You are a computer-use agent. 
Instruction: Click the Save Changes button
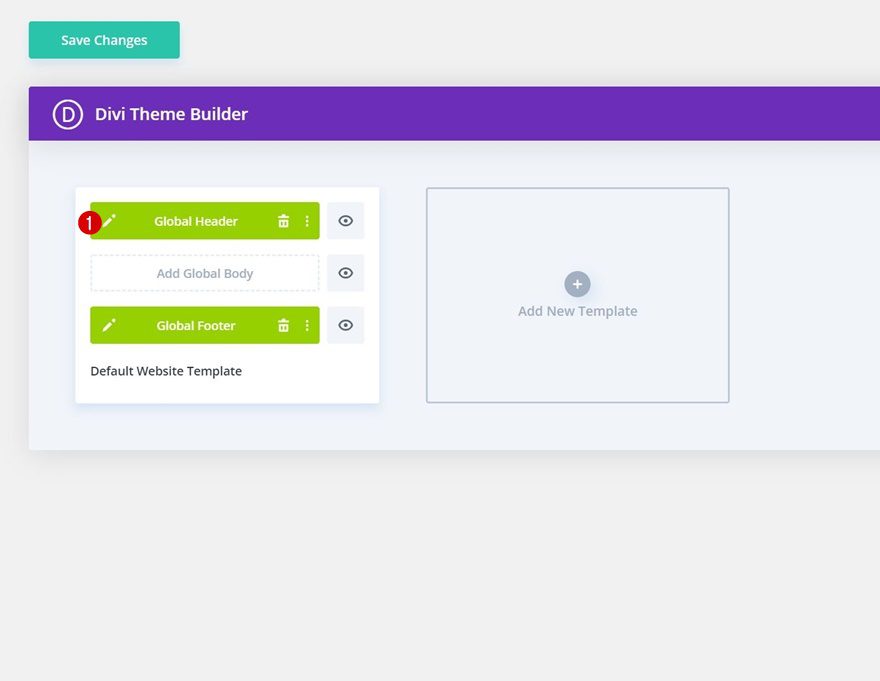point(104,40)
